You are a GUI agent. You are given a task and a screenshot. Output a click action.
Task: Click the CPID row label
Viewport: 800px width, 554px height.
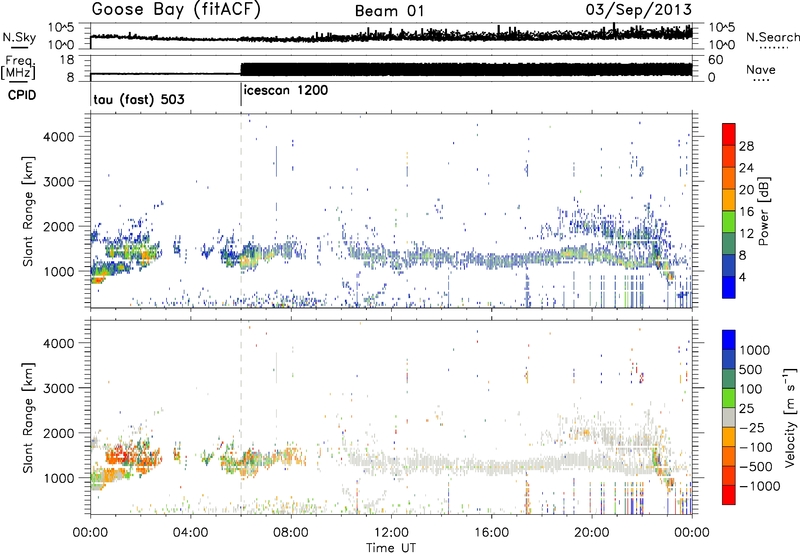click(x=22, y=95)
